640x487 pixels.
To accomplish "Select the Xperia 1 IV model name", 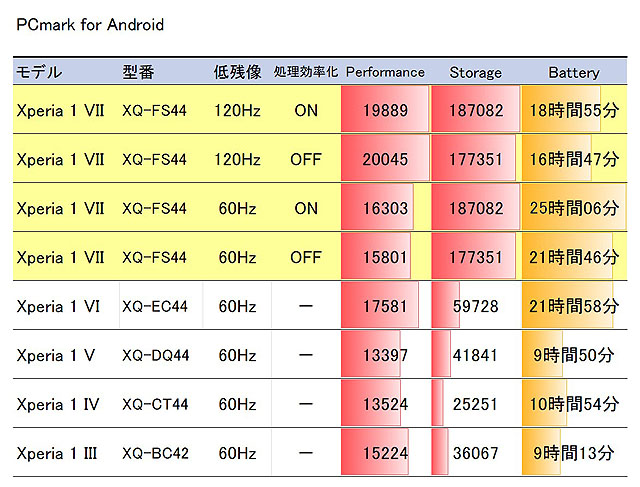I will click(58, 404).
